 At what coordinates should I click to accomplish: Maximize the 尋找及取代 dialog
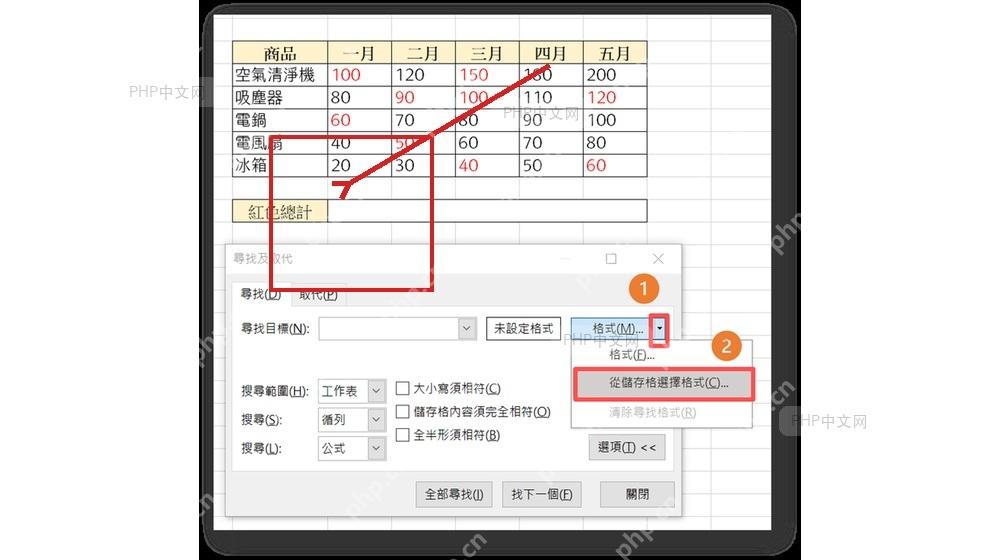point(611,258)
